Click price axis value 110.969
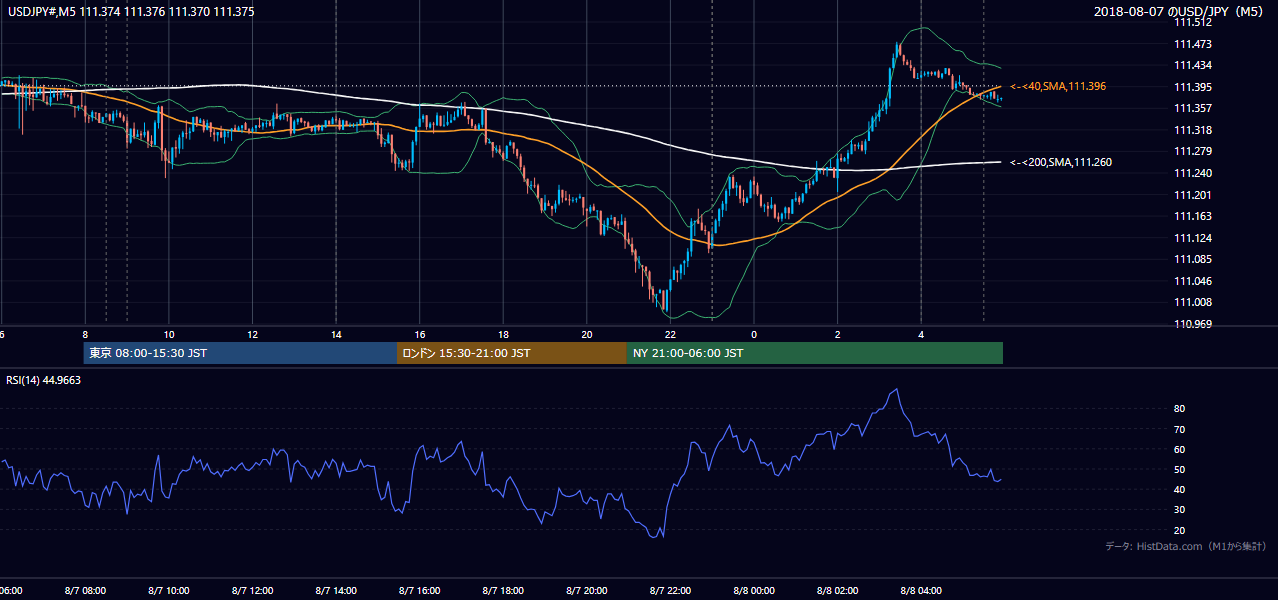This screenshot has height=600, width=1278. (1194, 324)
